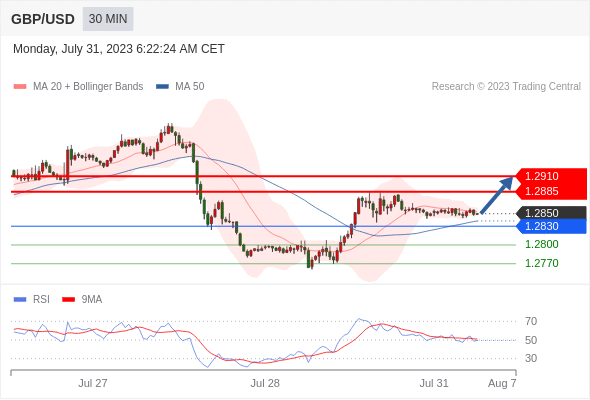Click the Jul 28 date axis label

[x=265, y=383]
